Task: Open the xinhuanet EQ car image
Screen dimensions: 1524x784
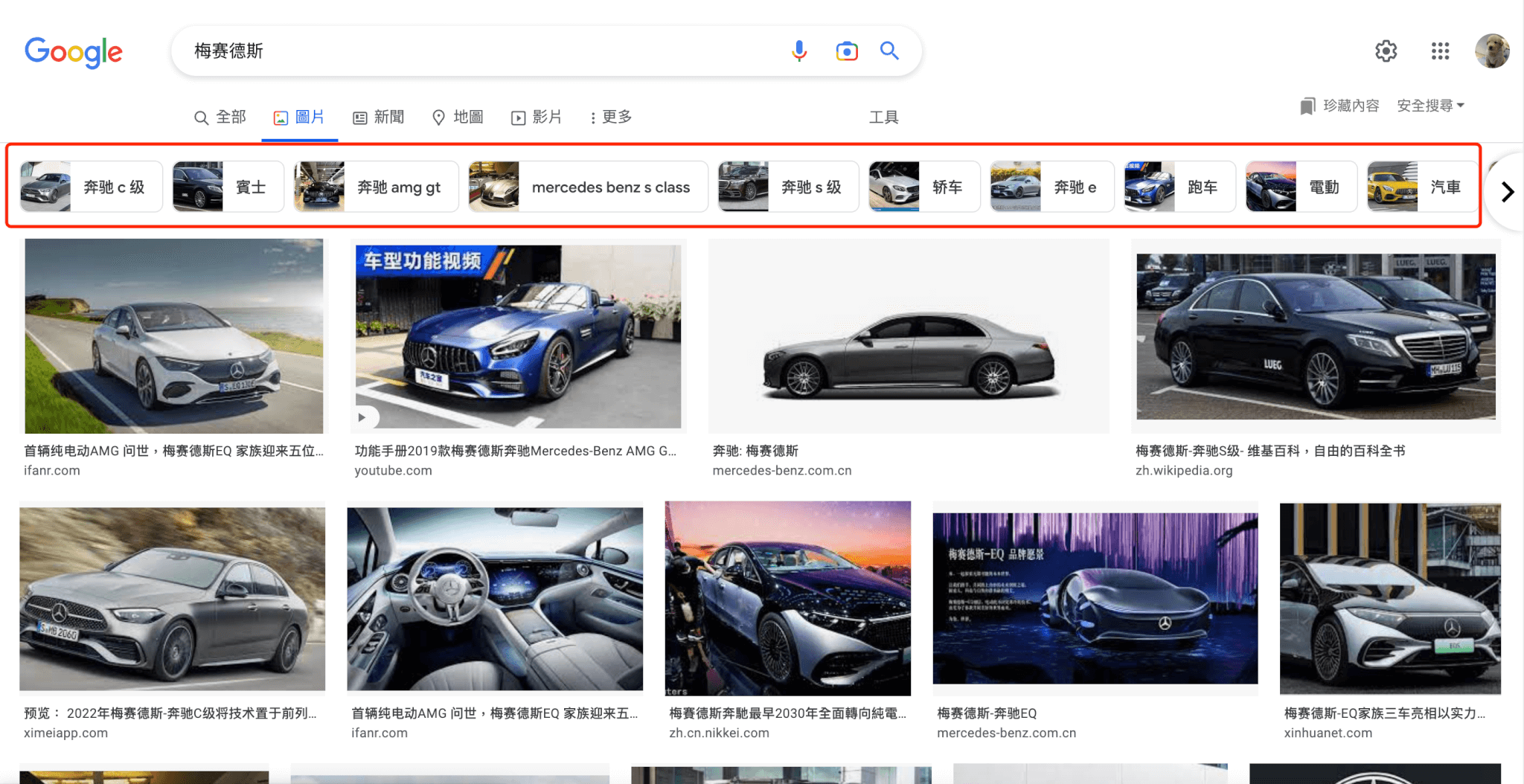Action: (1390, 598)
